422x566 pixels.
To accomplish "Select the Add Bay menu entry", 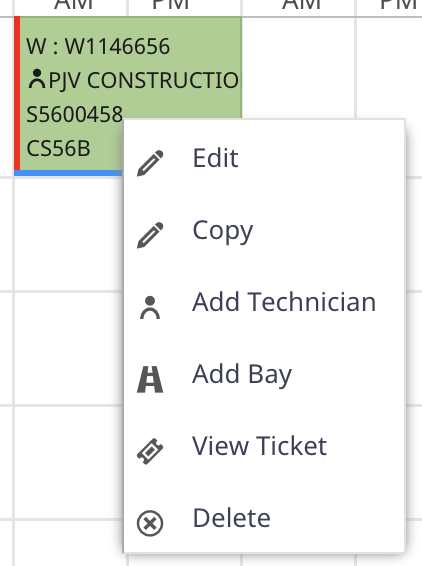I will pyautogui.click(x=264, y=374).
